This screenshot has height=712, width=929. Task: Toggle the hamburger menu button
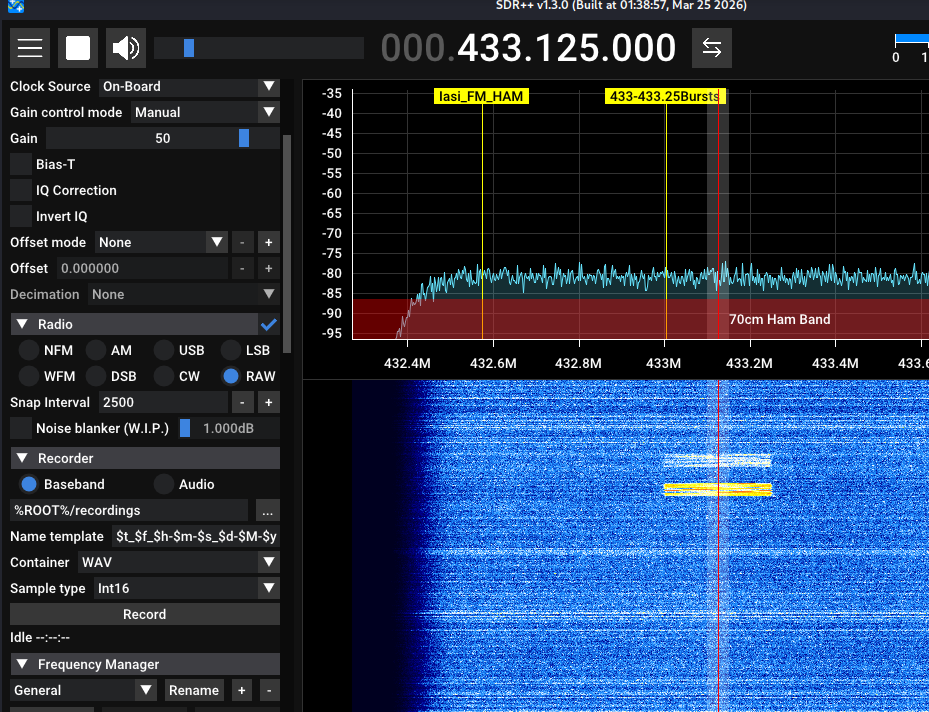pyautogui.click(x=30, y=47)
